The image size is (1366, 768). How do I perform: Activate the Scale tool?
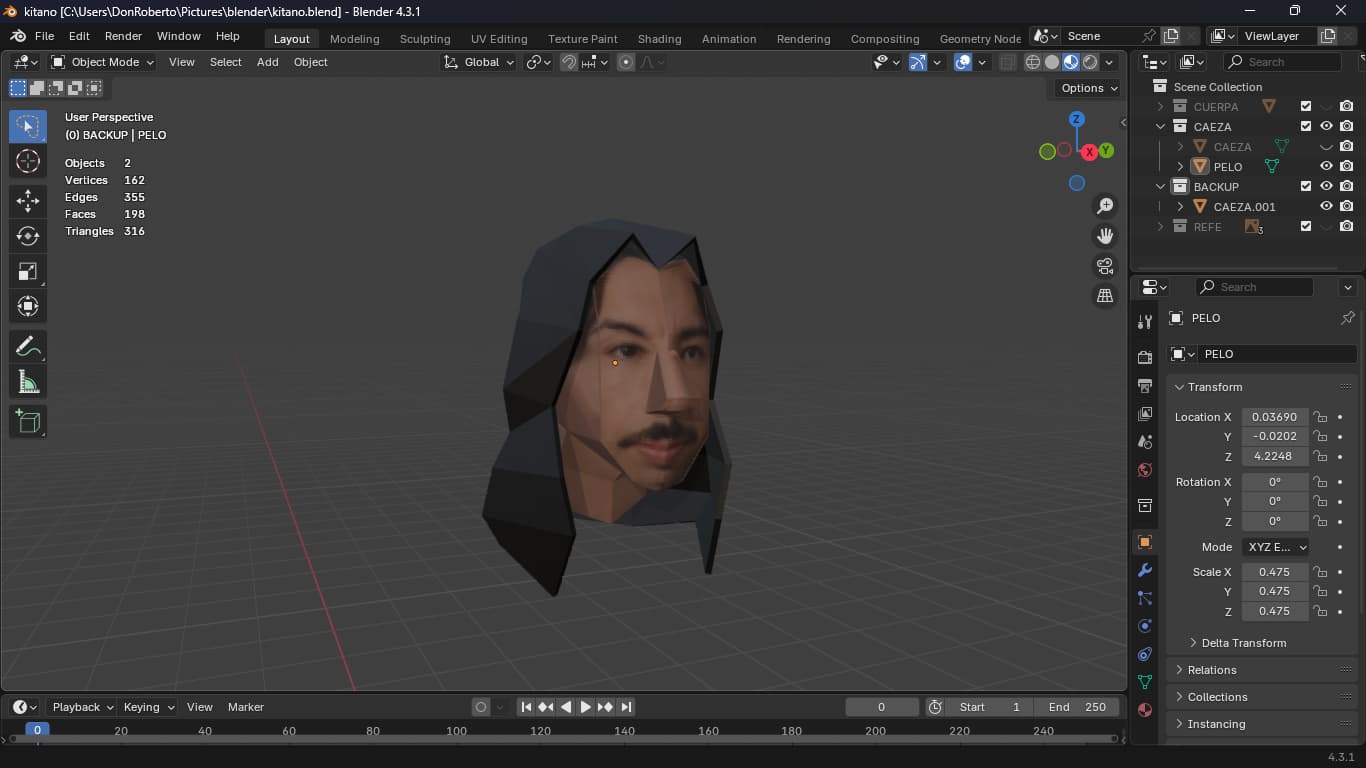(x=28, y=272)
